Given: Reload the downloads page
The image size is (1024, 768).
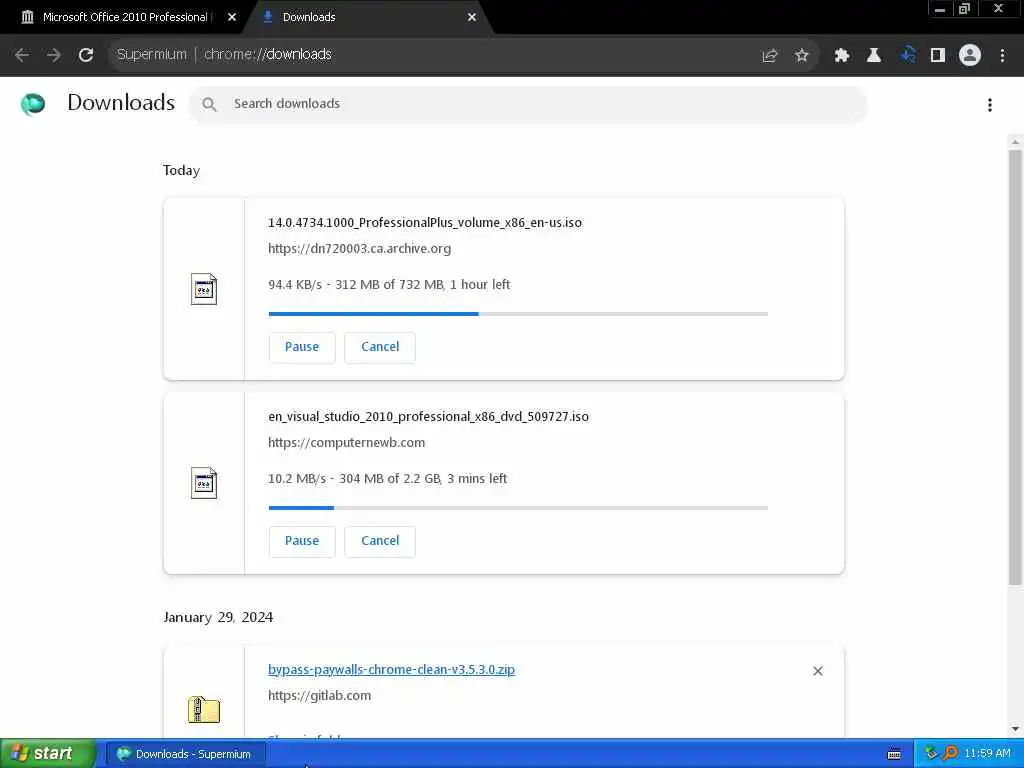Looking at the screenshot, I should (x=86, y=55).
